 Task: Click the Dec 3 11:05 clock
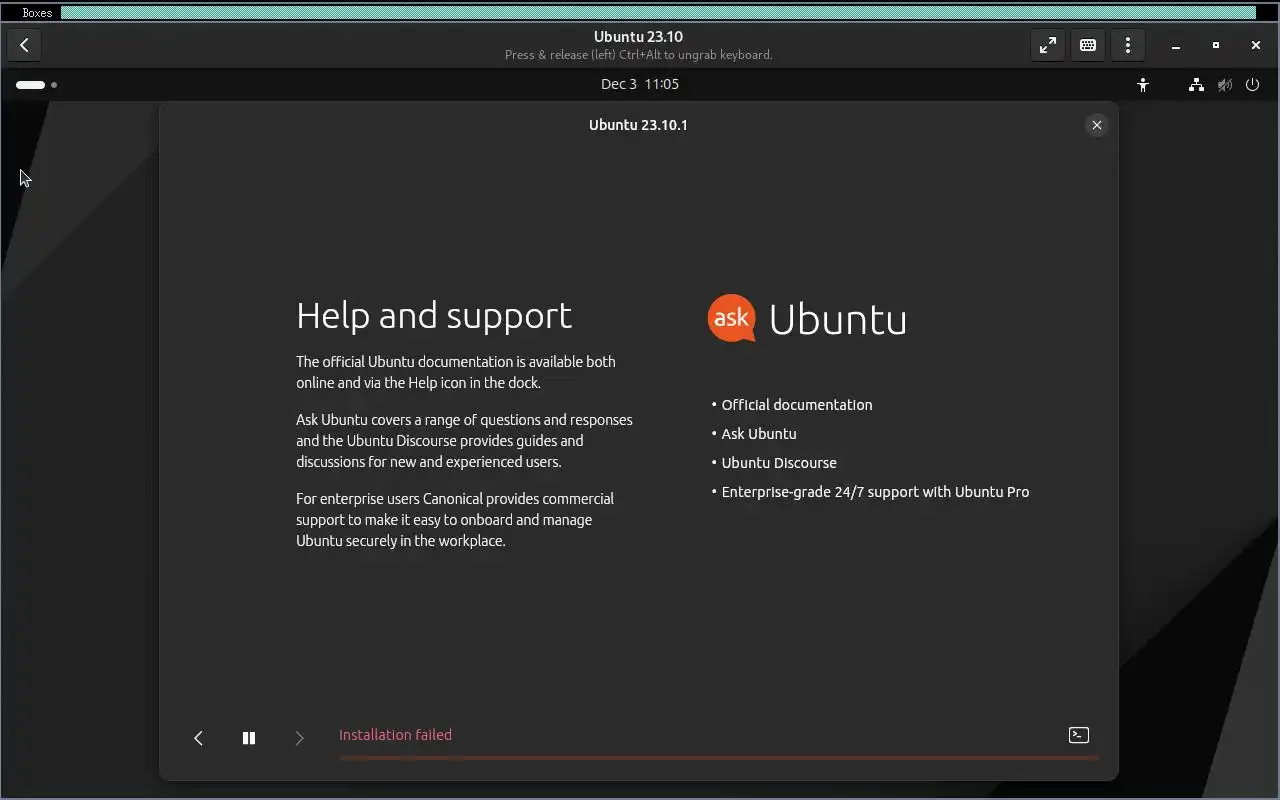tap(640, 84)
